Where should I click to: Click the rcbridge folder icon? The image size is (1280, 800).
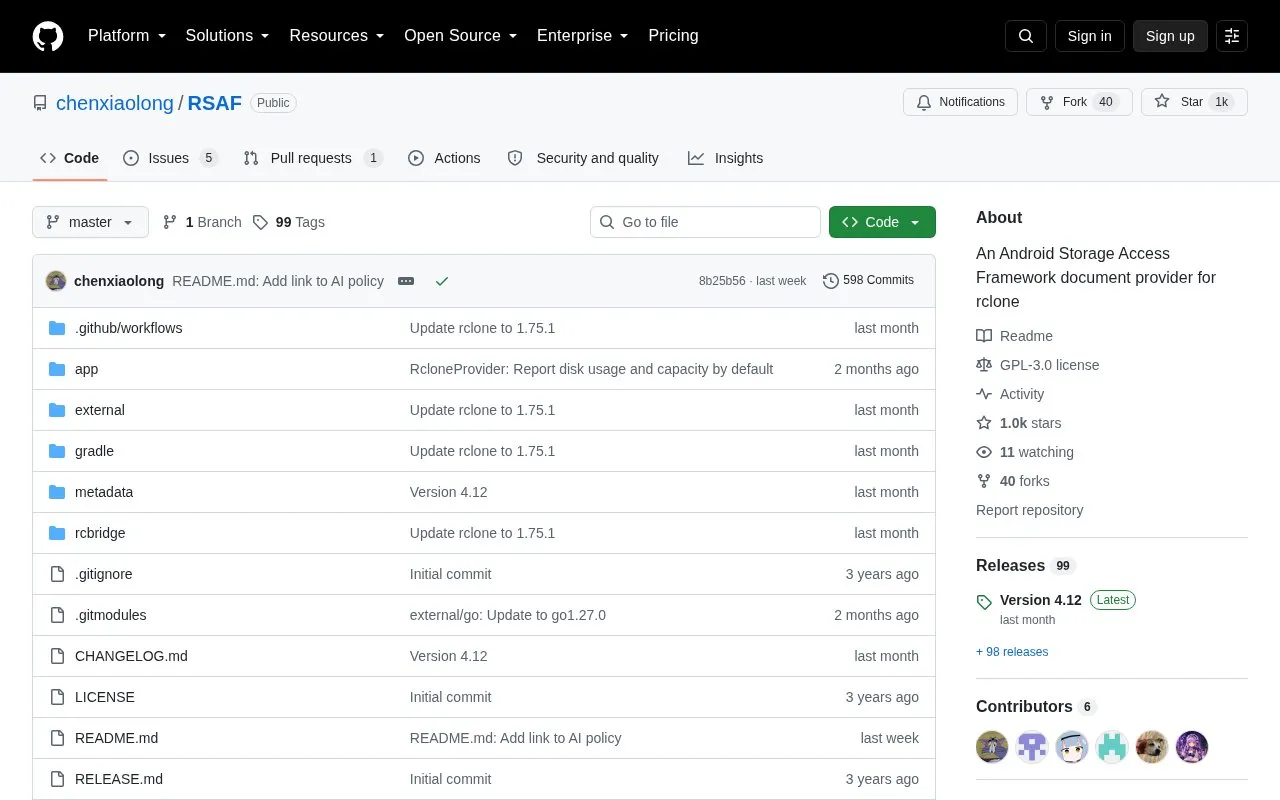[57, 533]
